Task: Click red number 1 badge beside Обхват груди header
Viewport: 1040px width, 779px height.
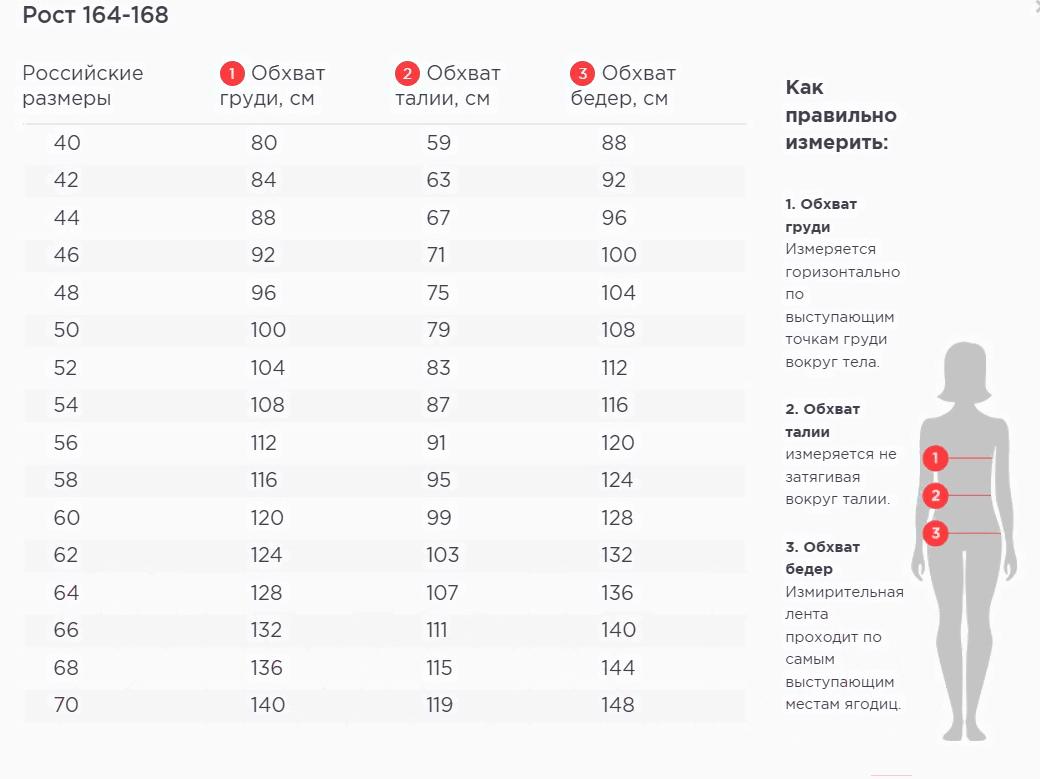Action: pos(232,73)
